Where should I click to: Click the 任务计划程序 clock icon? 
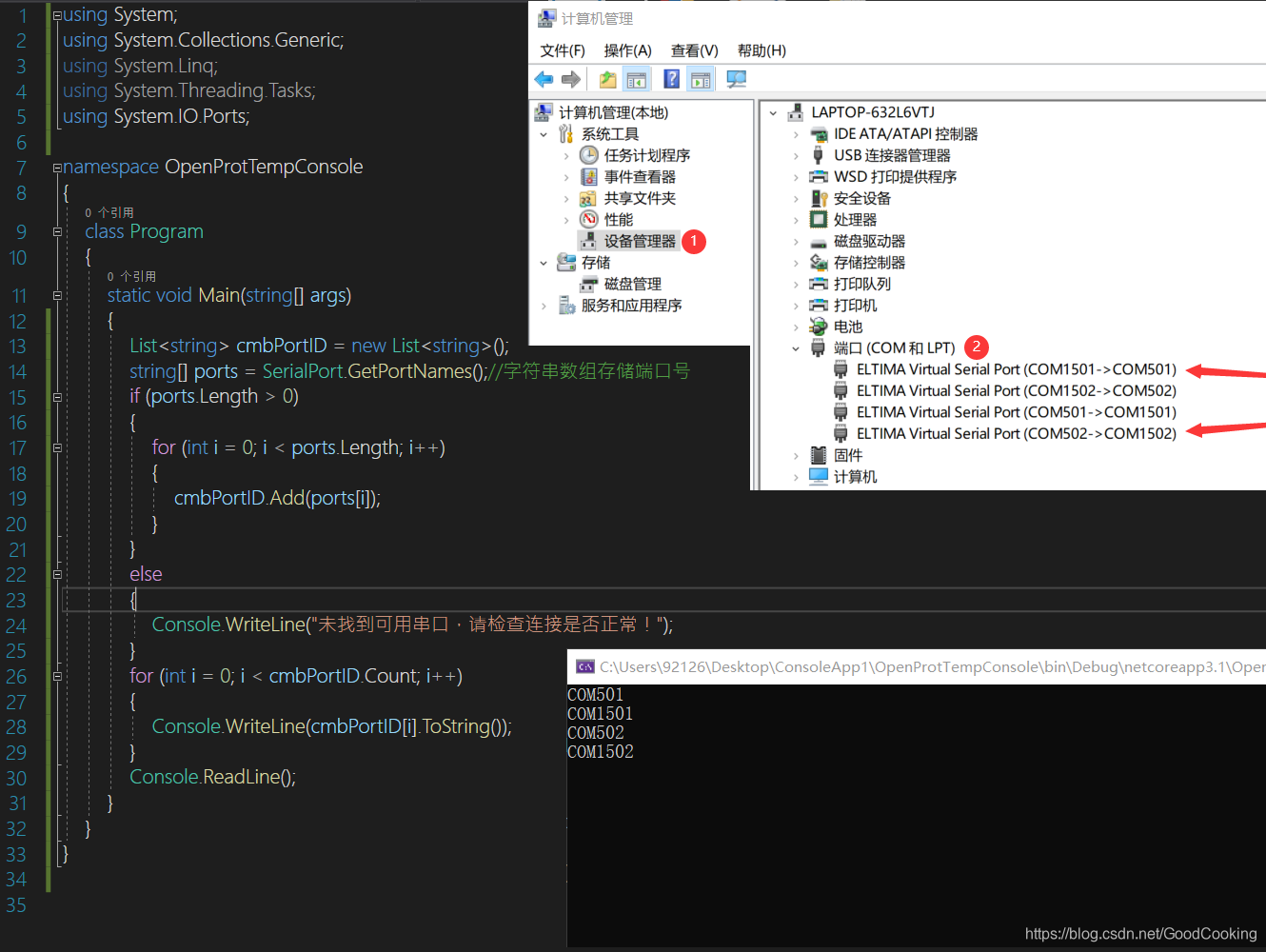coord(589,155)
